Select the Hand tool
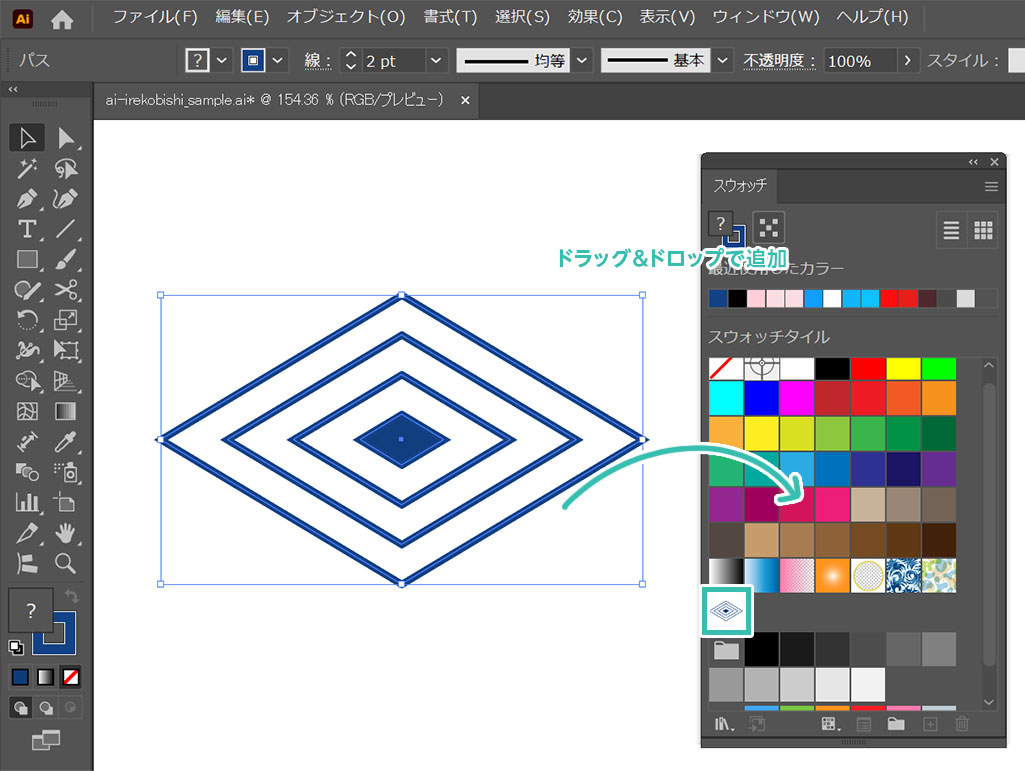Viewport: 1025px width, 771px height. [66, 532]
